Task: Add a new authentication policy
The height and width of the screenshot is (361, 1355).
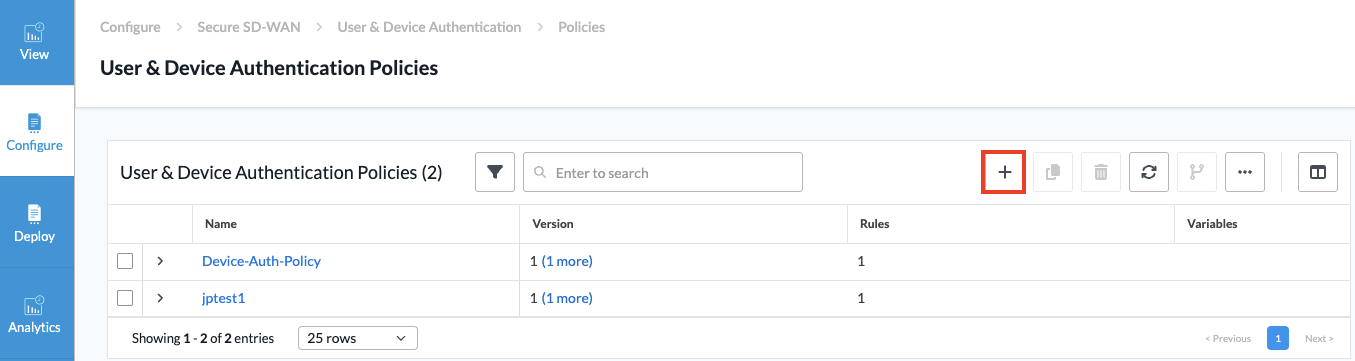Action: 1004,172
